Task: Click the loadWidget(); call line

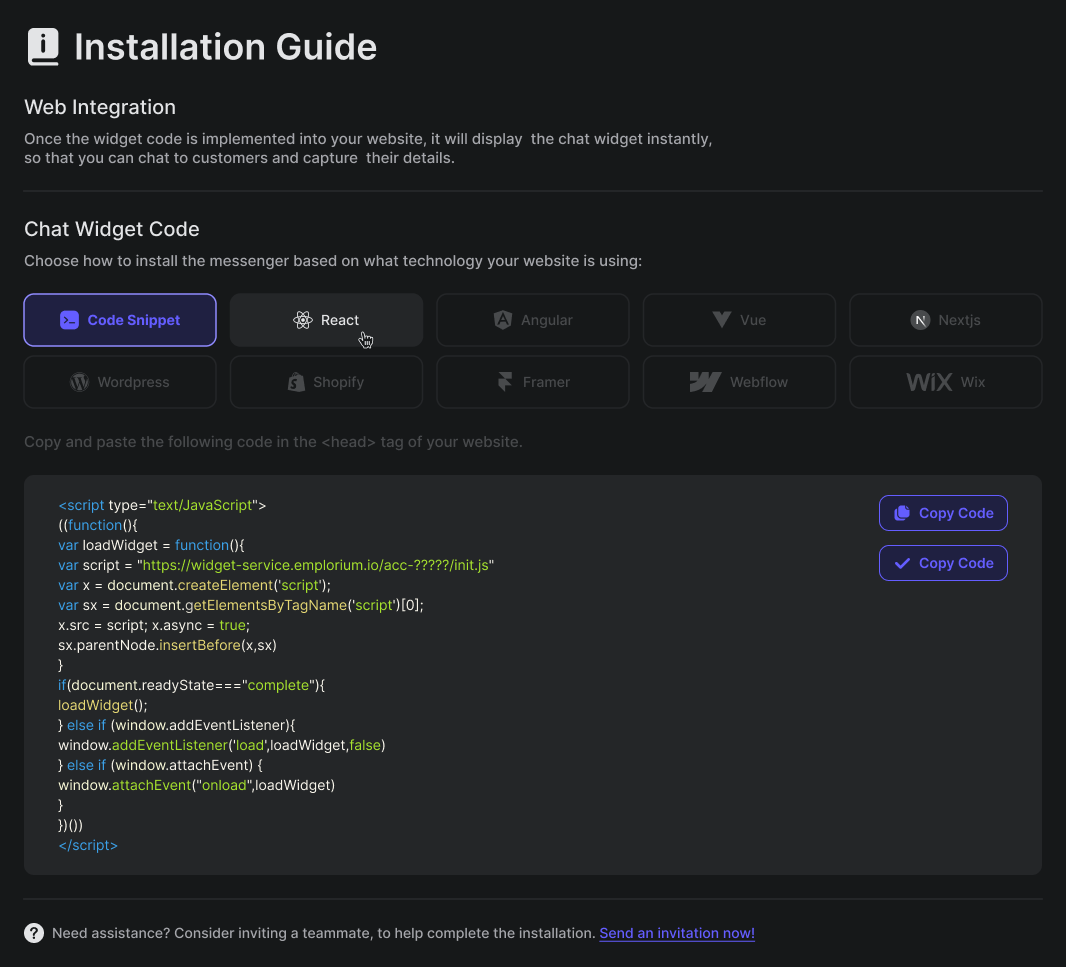Action: [x=103, y=705]
